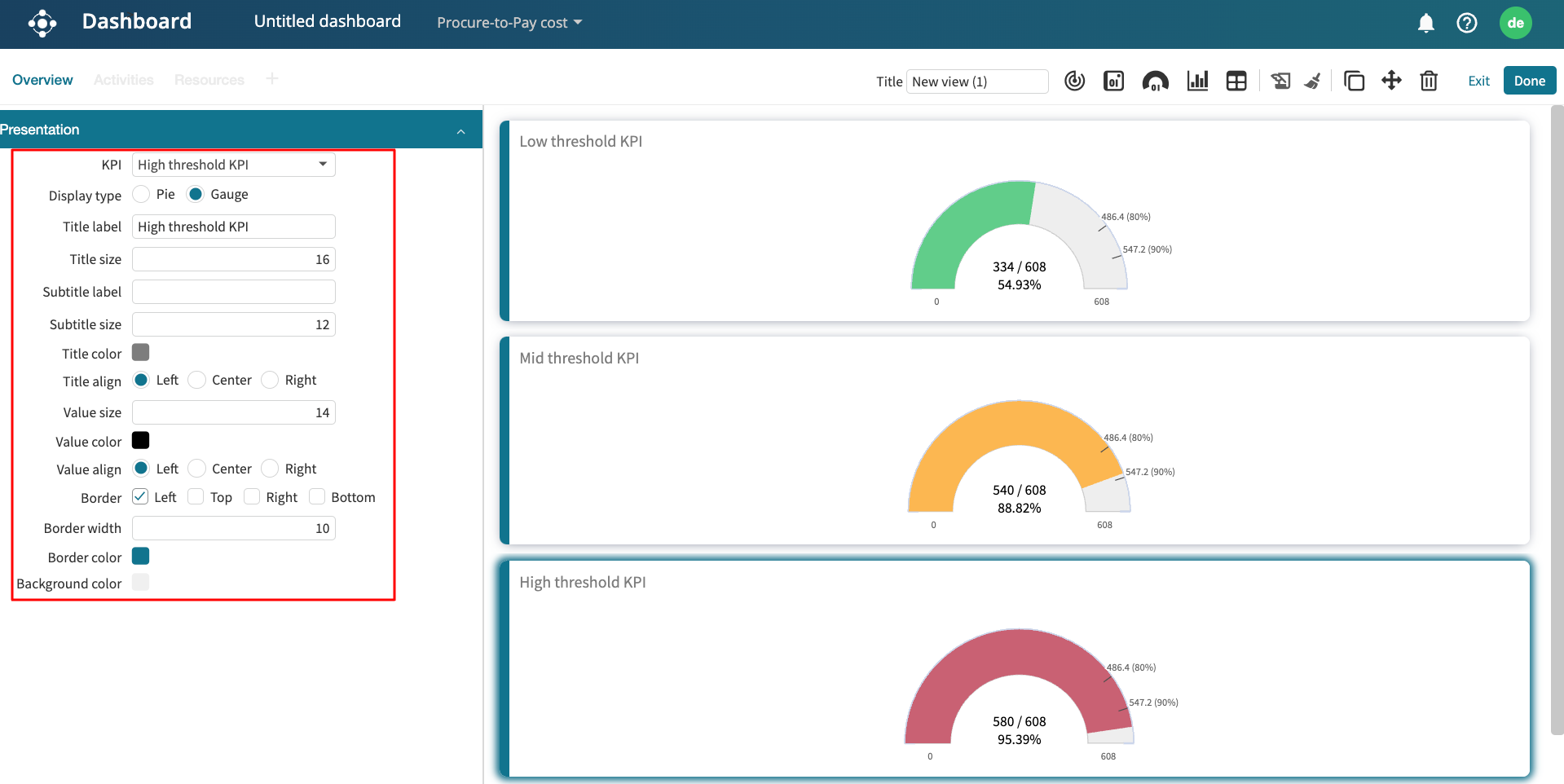Viewport: 1564px width, 784px height.
Task: Insert a table widget from toolbar
Action: 1236,81
